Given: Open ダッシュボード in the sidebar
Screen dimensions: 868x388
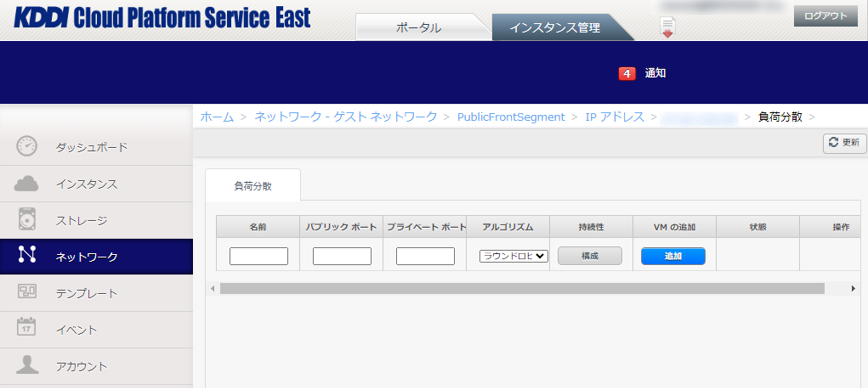Looking at the screenshot, I should [96, 147].
